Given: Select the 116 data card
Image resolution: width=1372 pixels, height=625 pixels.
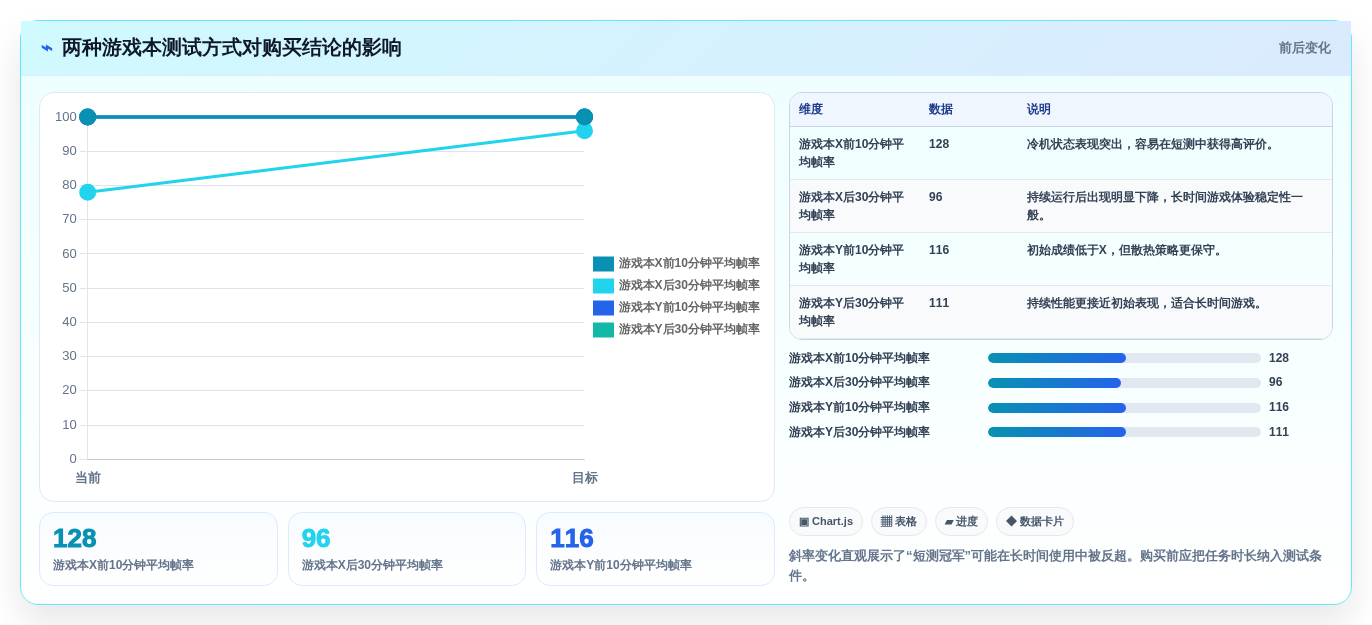Looking at the screenshot, I should [655, 549].
